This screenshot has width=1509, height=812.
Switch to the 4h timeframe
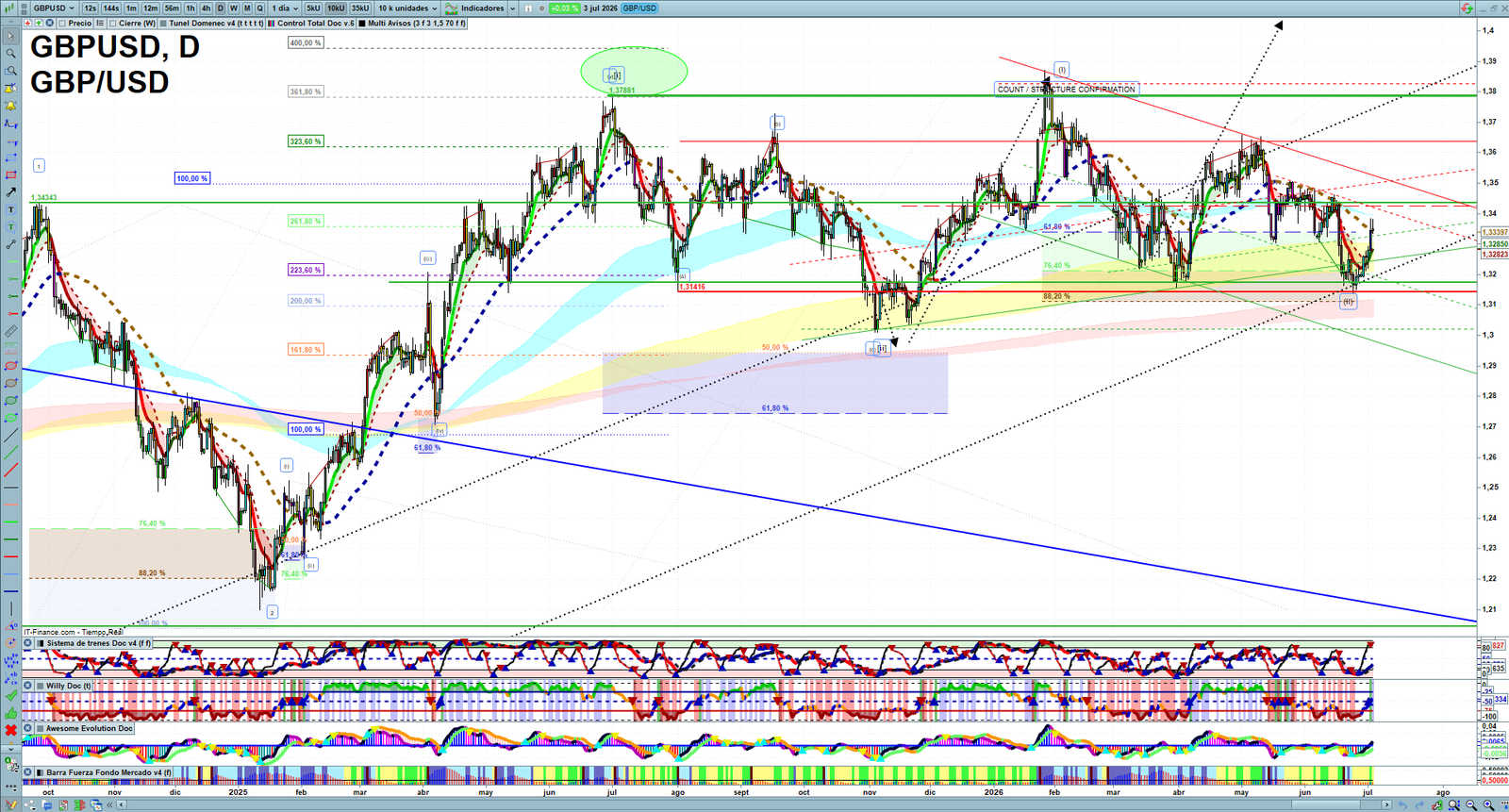click(x=206, y=8)
